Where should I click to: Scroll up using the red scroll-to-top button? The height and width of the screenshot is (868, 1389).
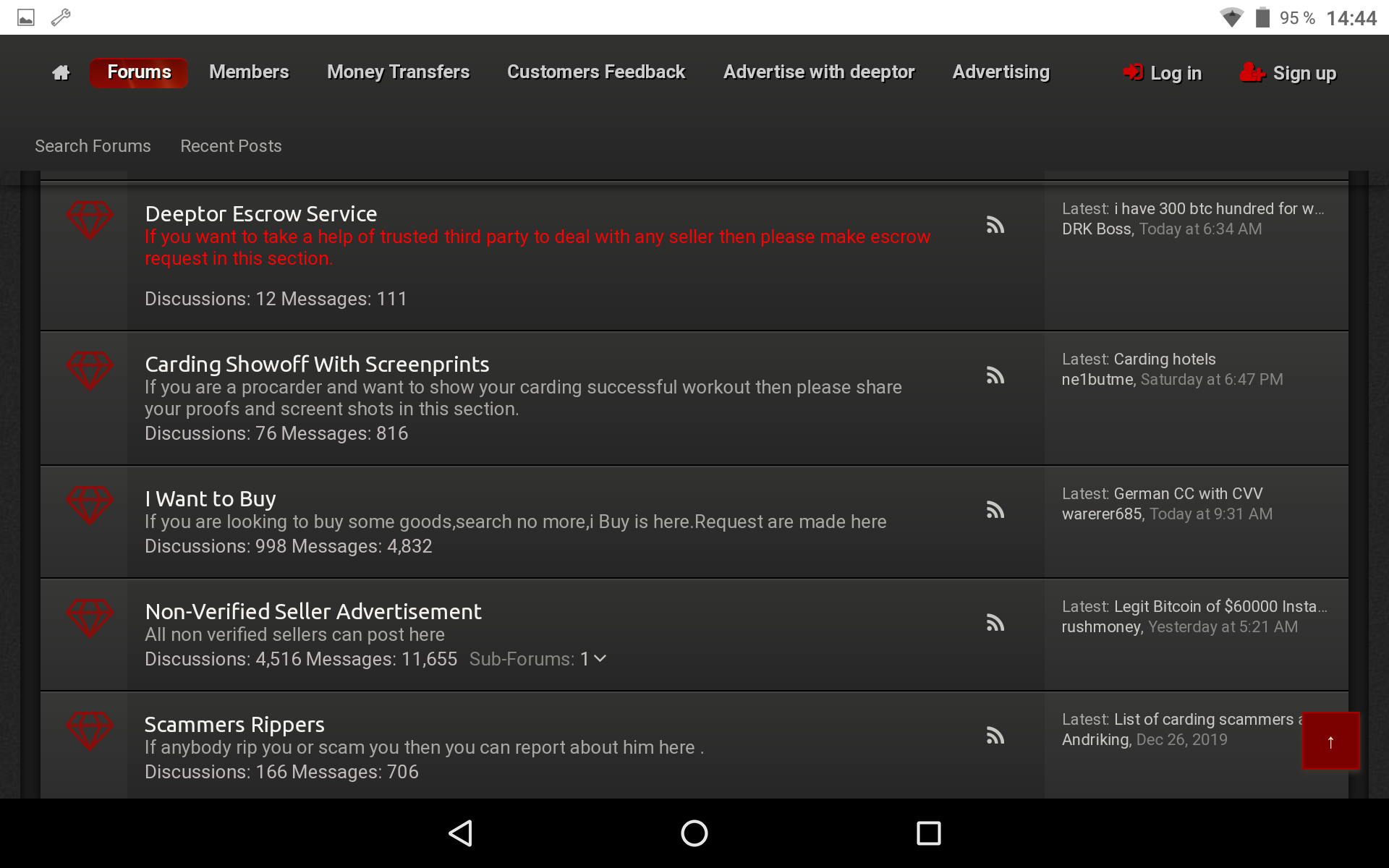pos(1331,742)
